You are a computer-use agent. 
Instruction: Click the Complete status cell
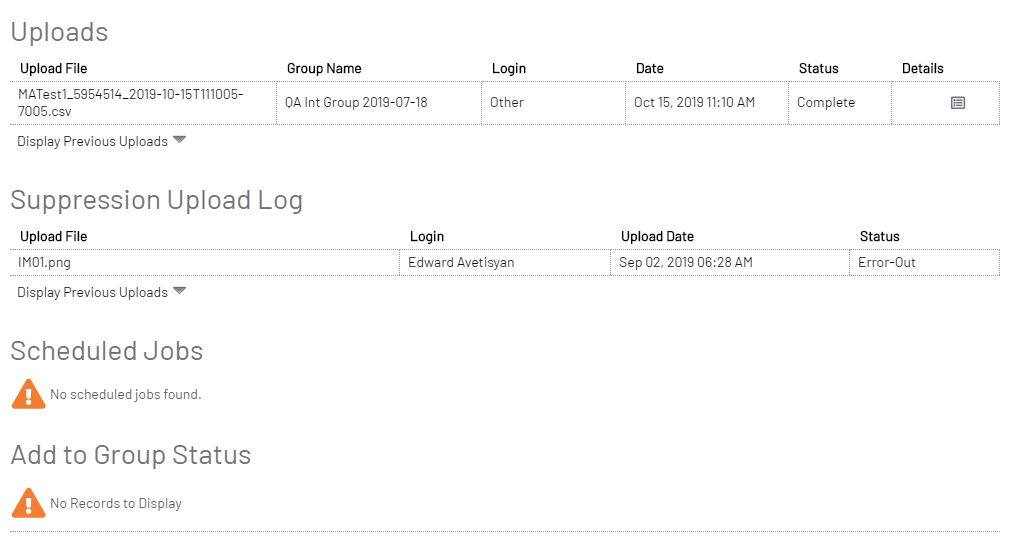point(826,102)
